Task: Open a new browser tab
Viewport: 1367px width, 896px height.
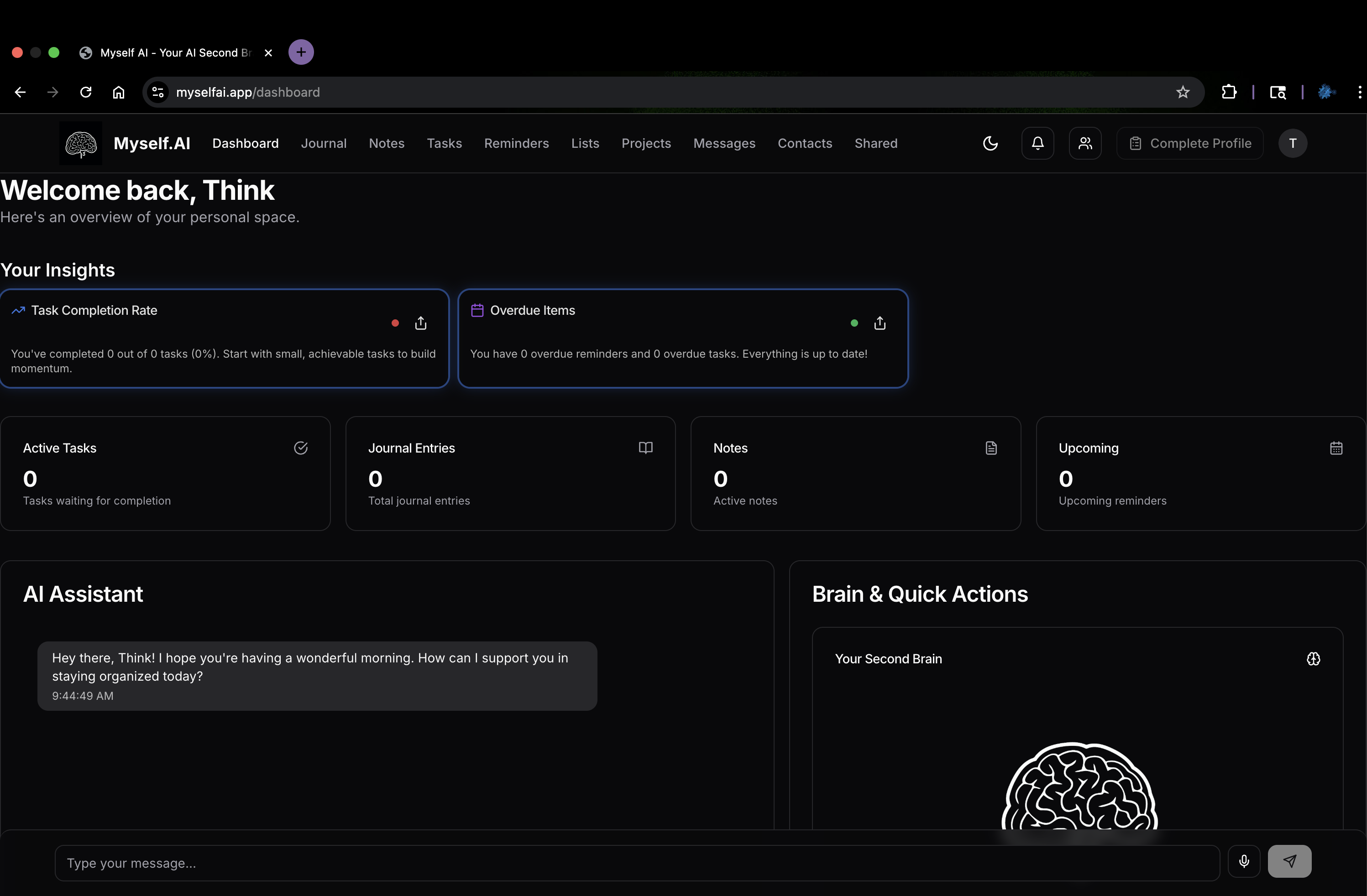Action: coord(301,52)
